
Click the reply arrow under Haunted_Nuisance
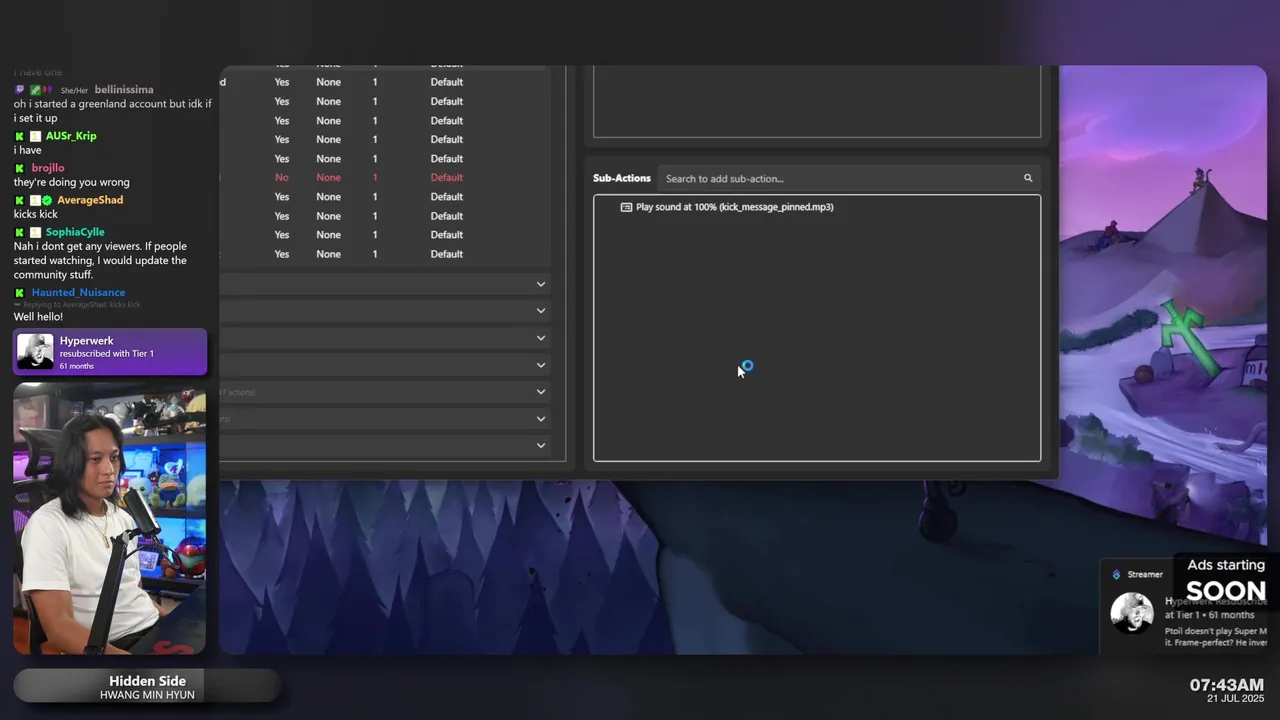17,304
